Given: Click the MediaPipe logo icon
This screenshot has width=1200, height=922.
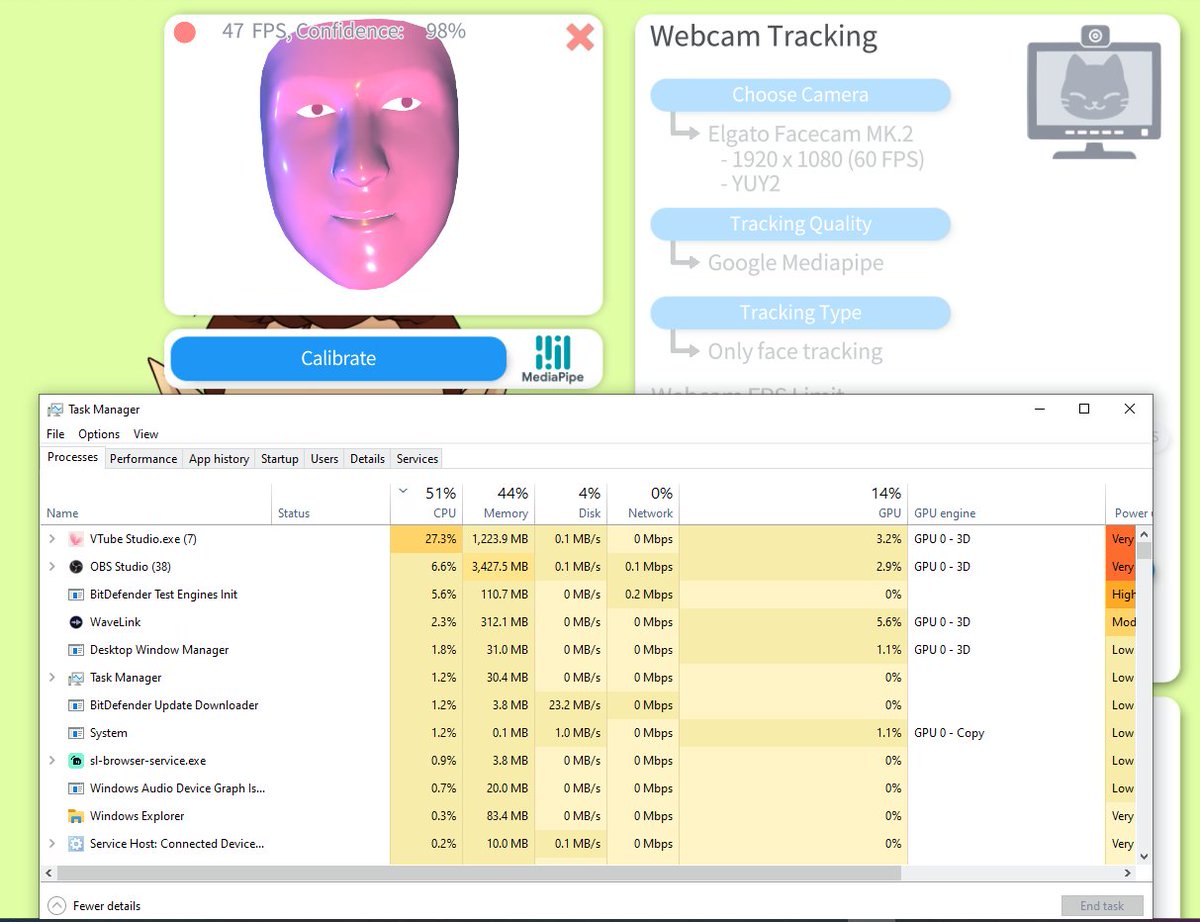Looking at the screenshot, I should [x=553, y=360].
